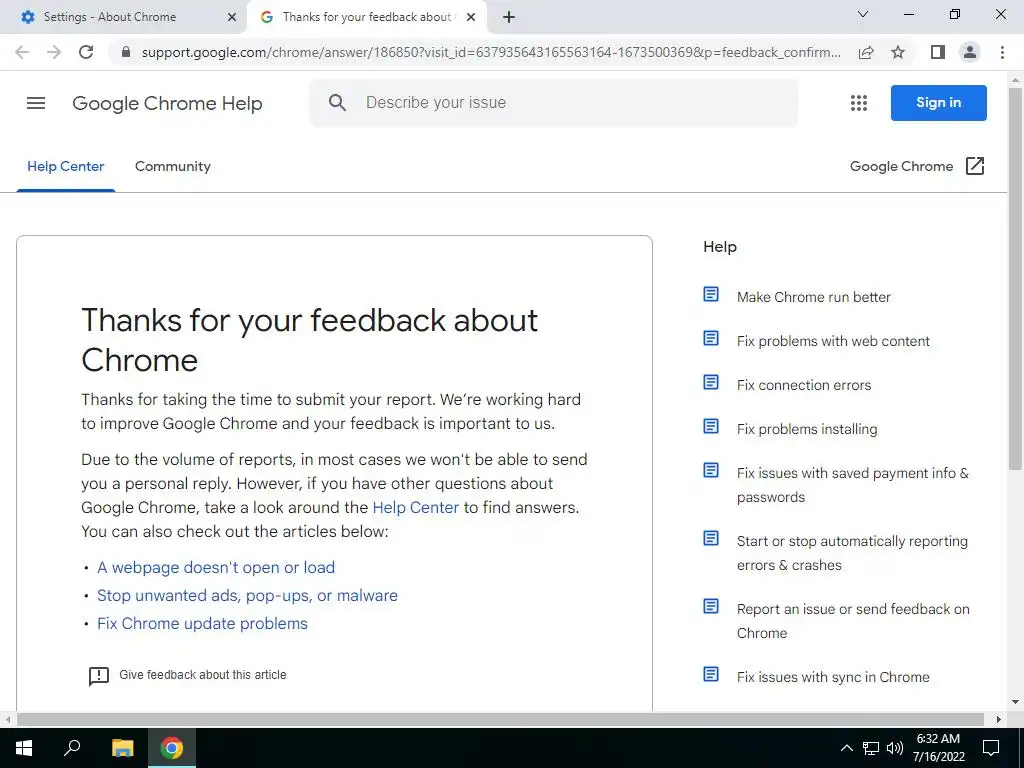Open the Google apps grid

click(x=859, y=103)
